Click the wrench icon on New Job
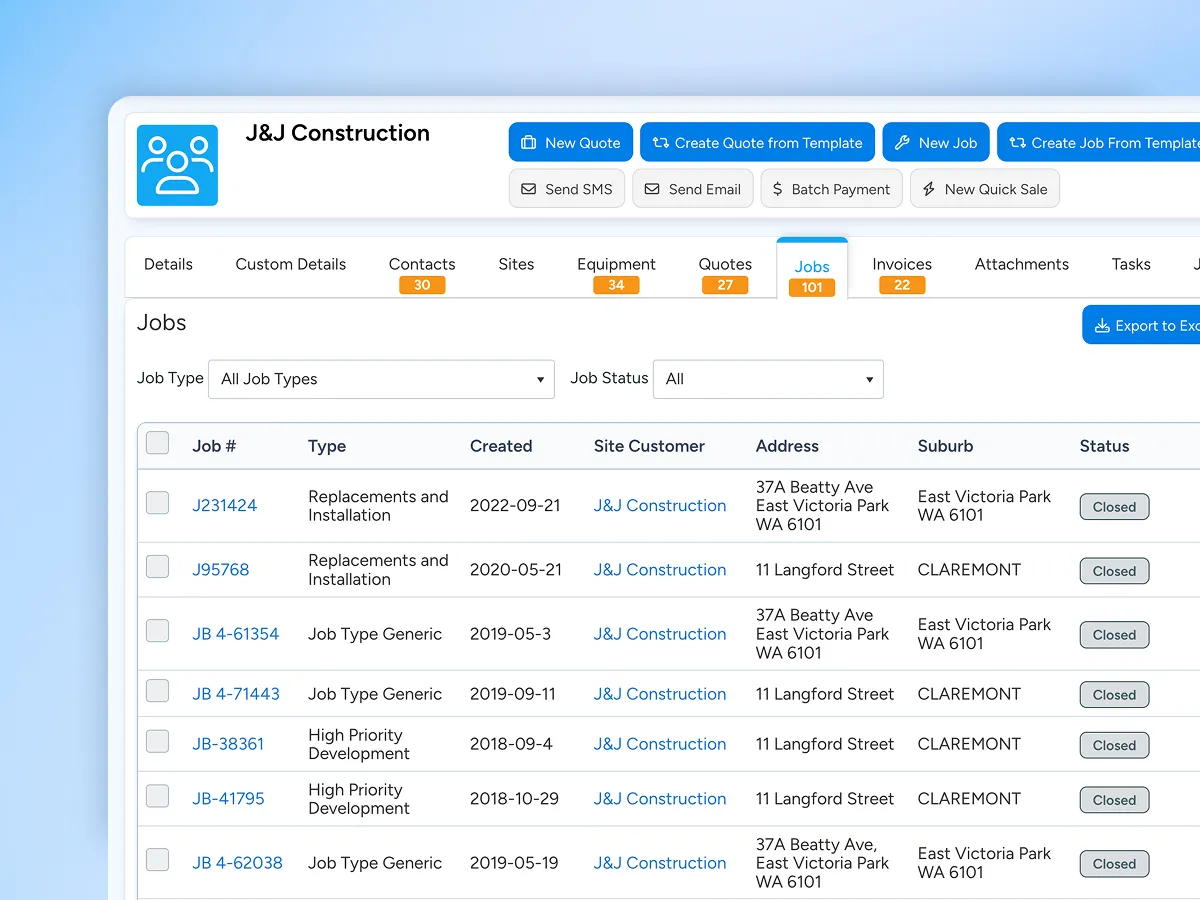The image size is (1200, 900). coord(902,143)
